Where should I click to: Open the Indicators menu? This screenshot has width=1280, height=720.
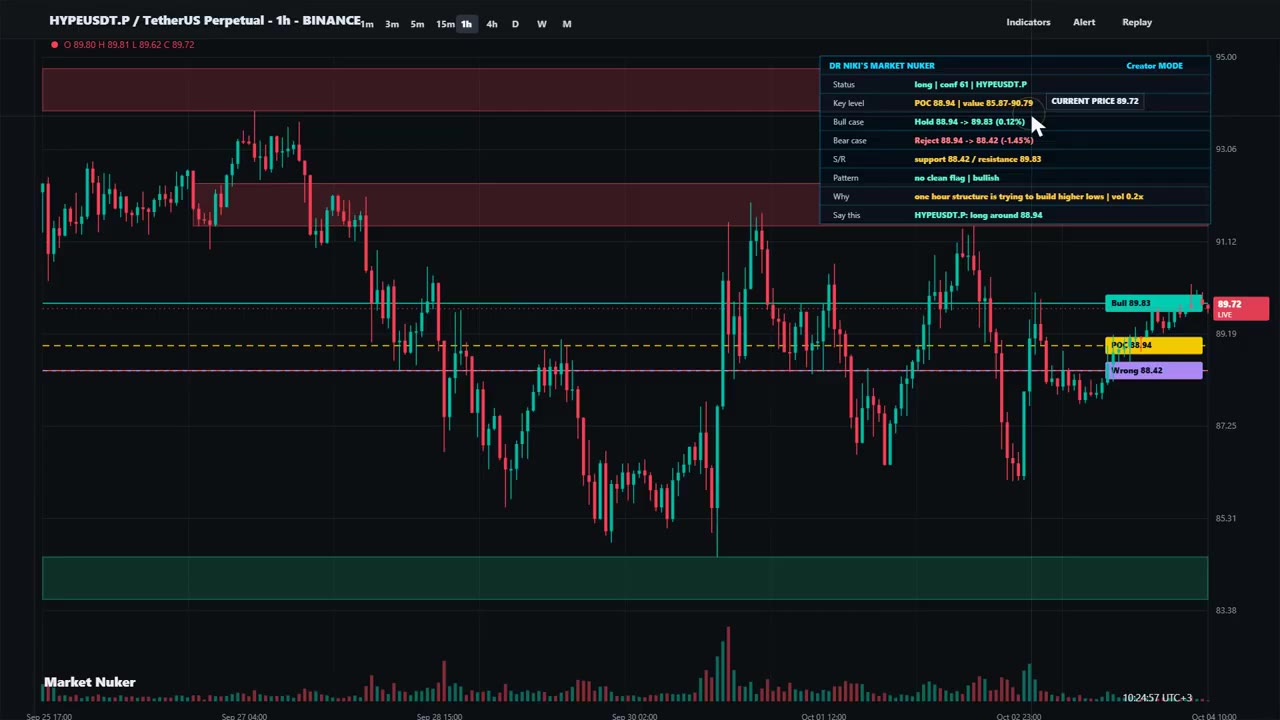coord(1028,22)
